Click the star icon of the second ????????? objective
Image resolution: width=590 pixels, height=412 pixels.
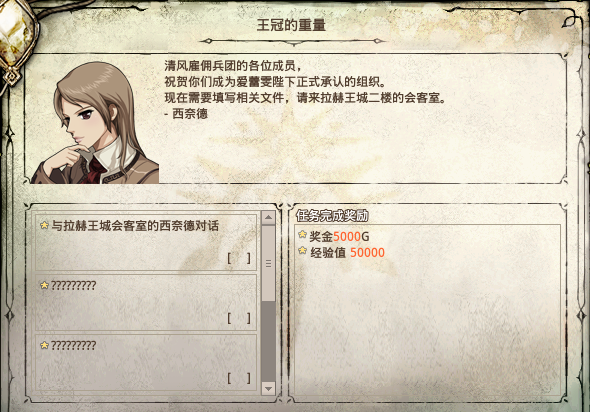[x=44, y=285]
